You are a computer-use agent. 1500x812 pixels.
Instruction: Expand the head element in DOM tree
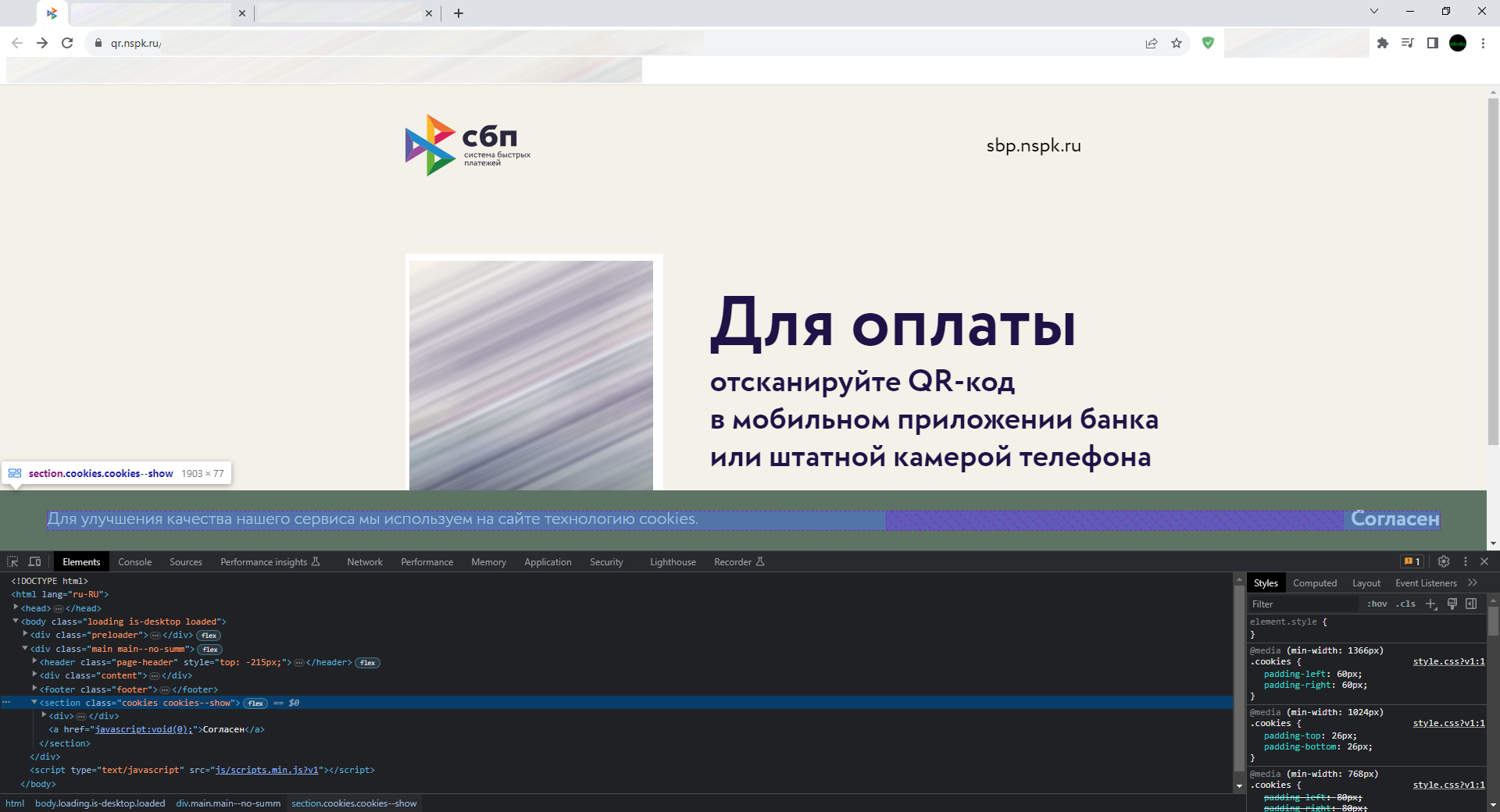[x=16, y=608]
